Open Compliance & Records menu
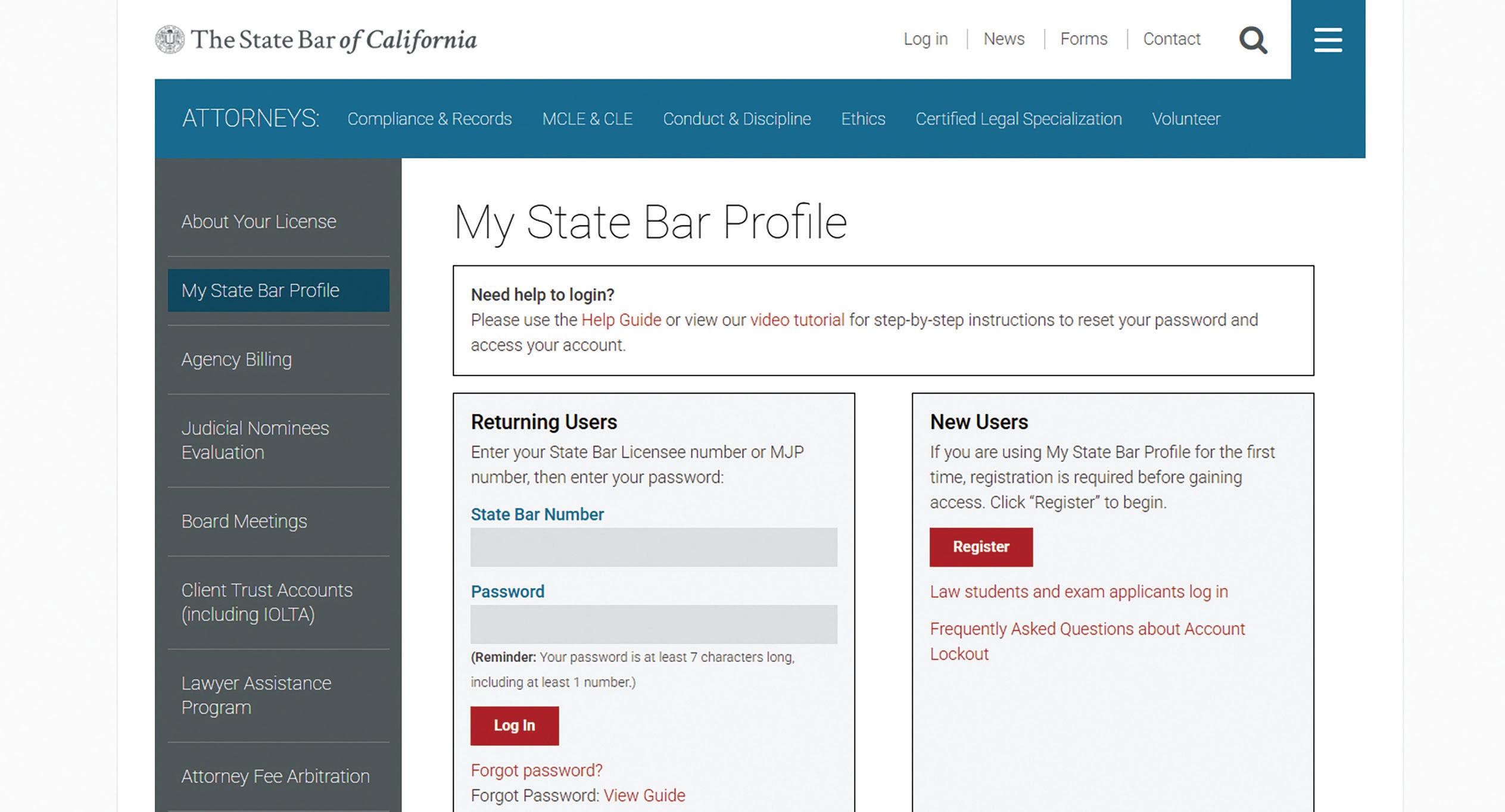 click(429, 118)
